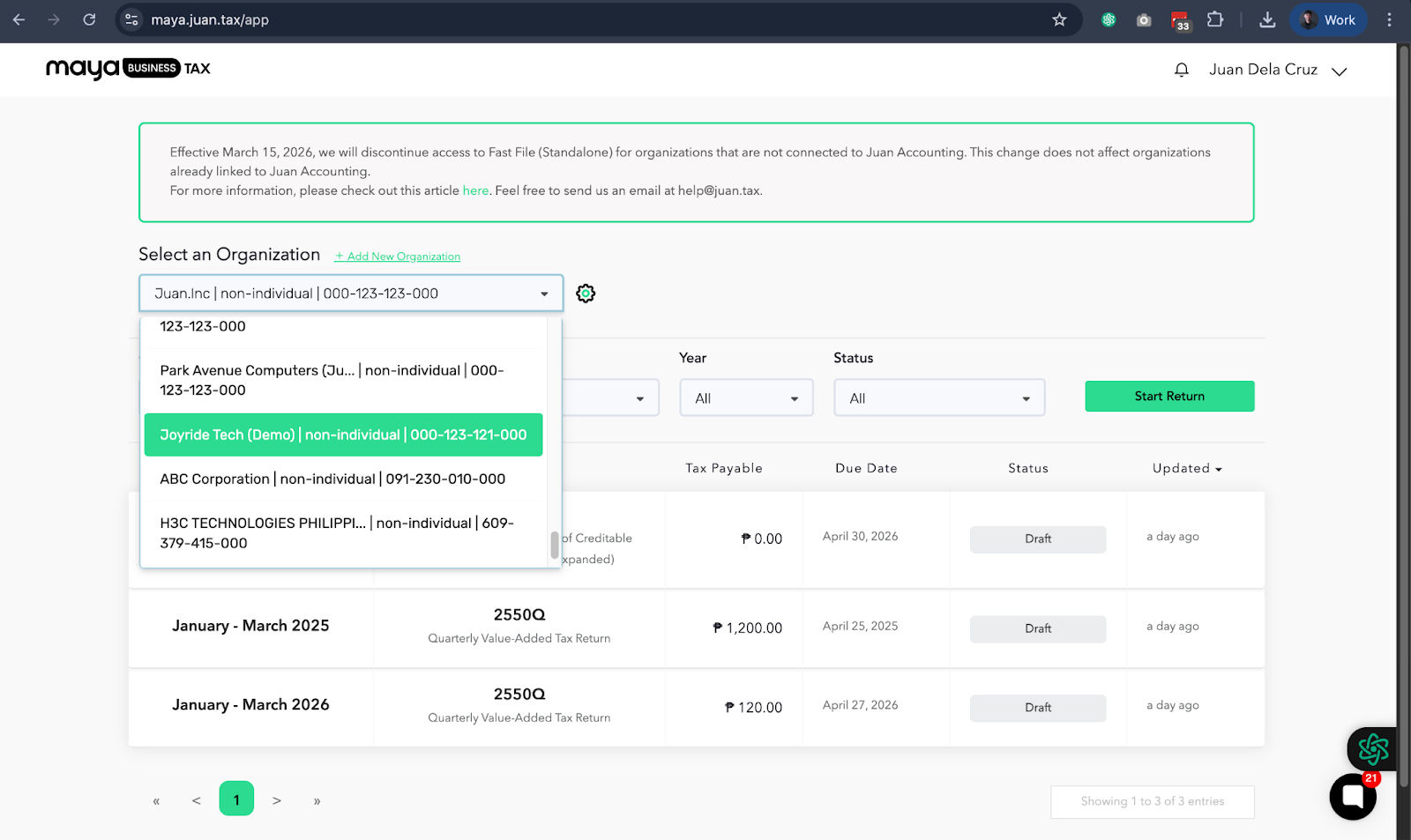
Task: Open the browser Extensions puzzle menu
Action: (1215, 19)
